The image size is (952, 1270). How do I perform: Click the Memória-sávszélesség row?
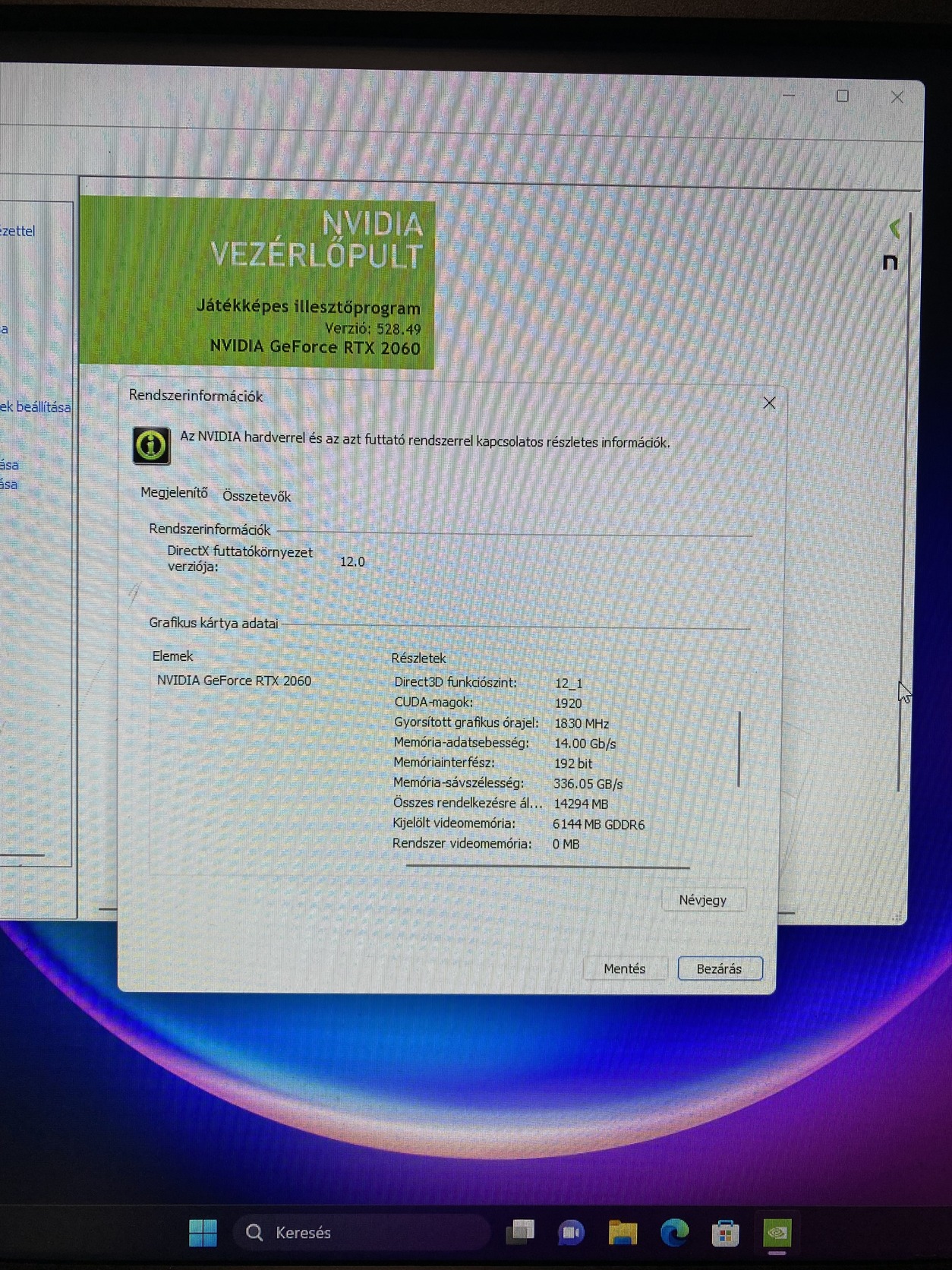point(508,783)
